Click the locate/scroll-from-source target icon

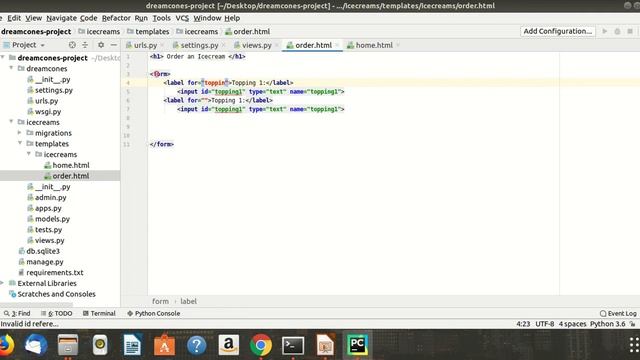point(72,45)
